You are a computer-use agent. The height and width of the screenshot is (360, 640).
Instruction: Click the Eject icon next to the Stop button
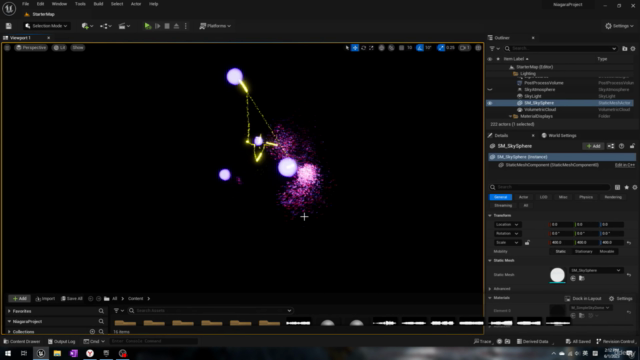[x=176, y=26]
